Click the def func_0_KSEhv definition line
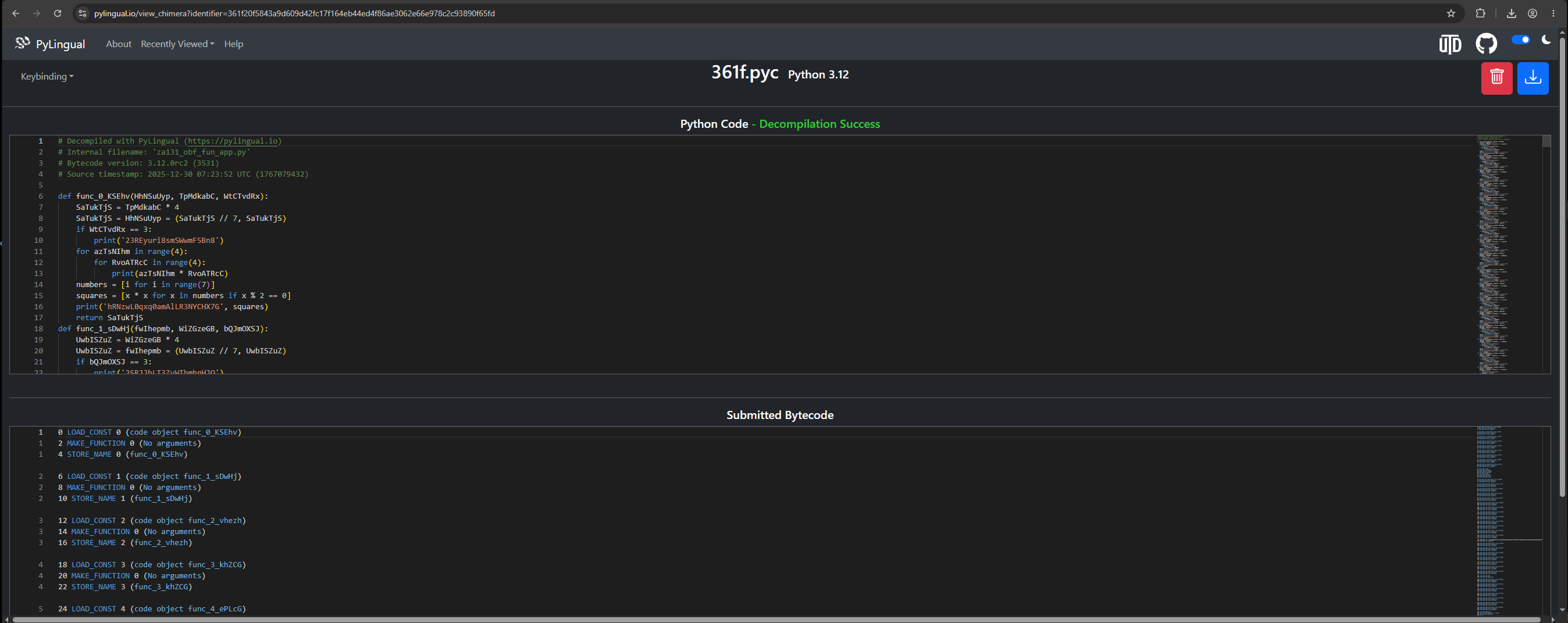This screenshot has width=1568, height=623. (x=162, y=196)
